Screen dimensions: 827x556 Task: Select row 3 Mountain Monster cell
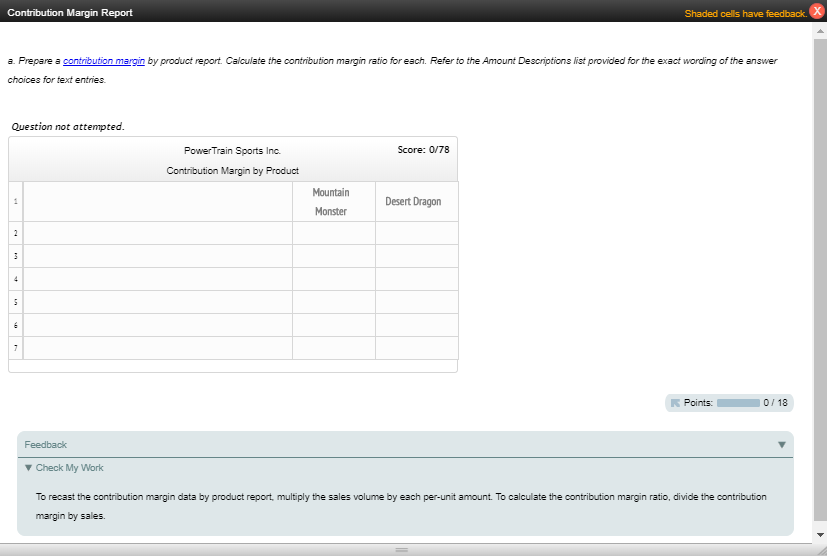[334, 256]
